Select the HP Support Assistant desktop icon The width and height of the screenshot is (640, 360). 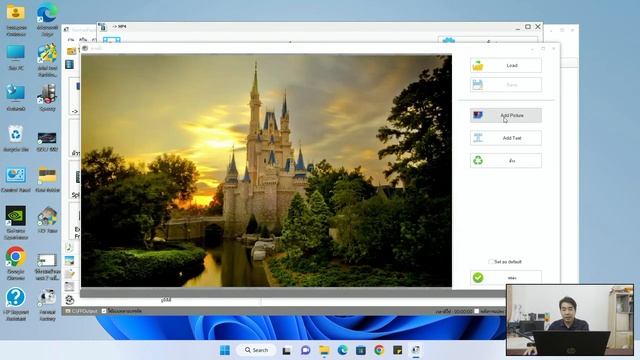[x=16, y=304]
